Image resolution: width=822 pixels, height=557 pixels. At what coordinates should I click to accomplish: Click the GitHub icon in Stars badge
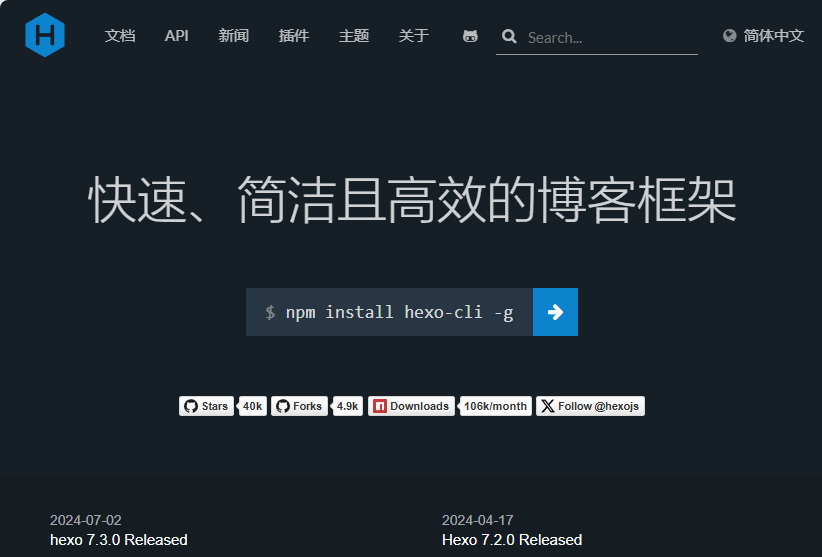click(191, 406)
